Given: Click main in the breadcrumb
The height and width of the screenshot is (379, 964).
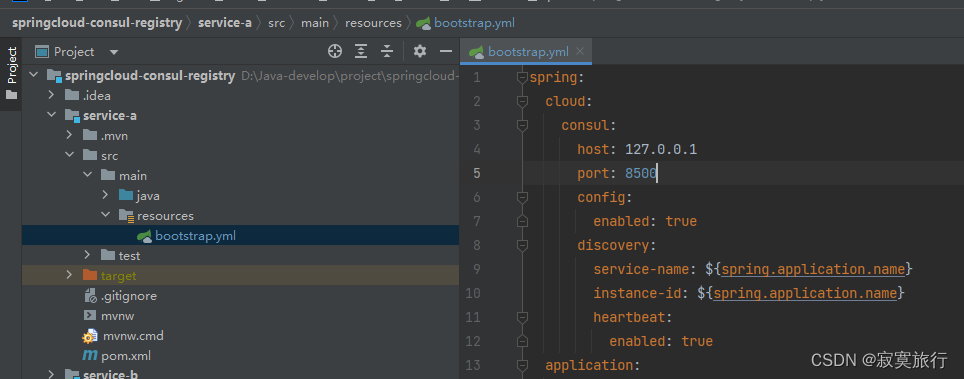Looking at the screenshot, I should coord(315,23).
